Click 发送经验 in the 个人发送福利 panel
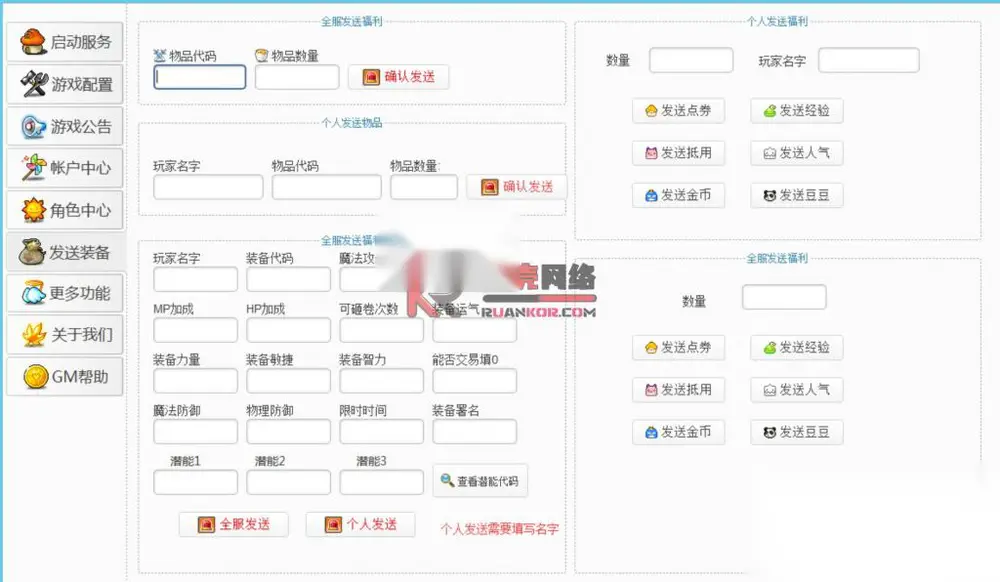The image size is (1000, 582). coord(797,111)
